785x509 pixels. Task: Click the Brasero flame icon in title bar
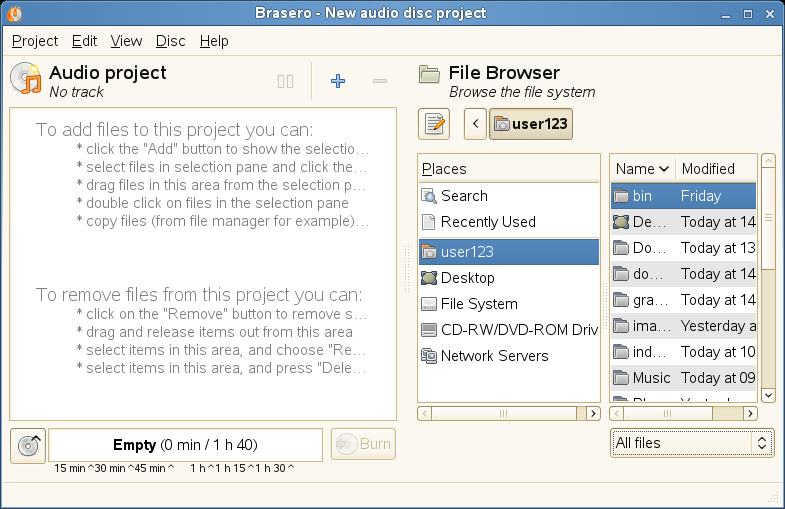15,14
